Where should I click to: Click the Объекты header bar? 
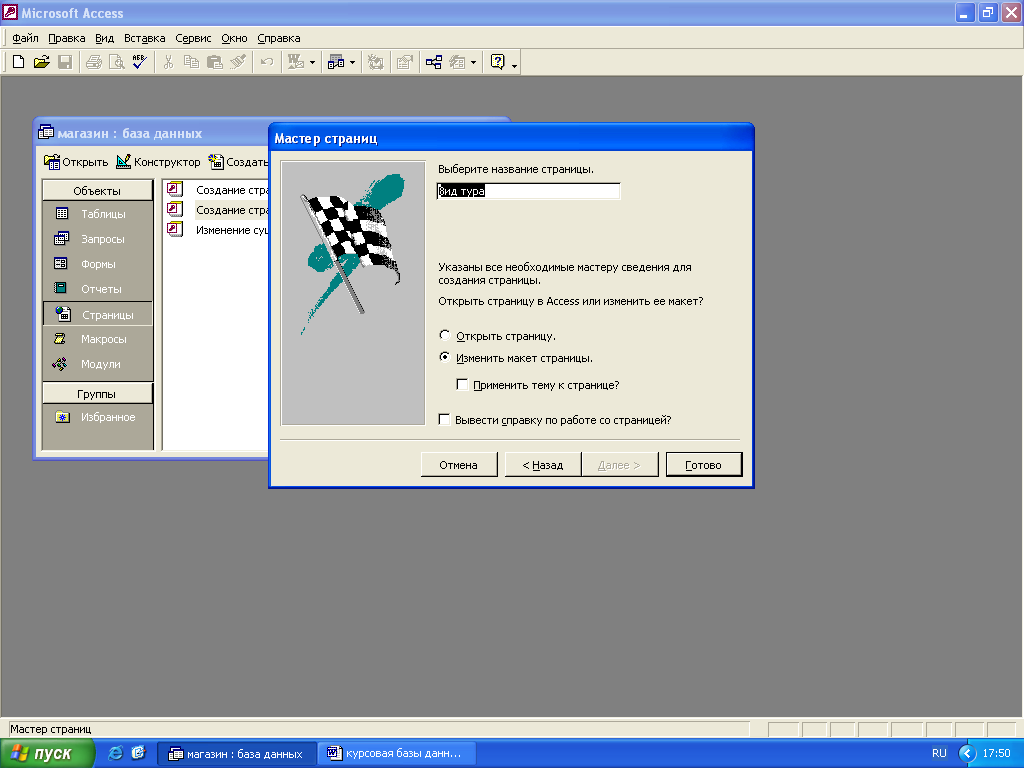point(97,191)
